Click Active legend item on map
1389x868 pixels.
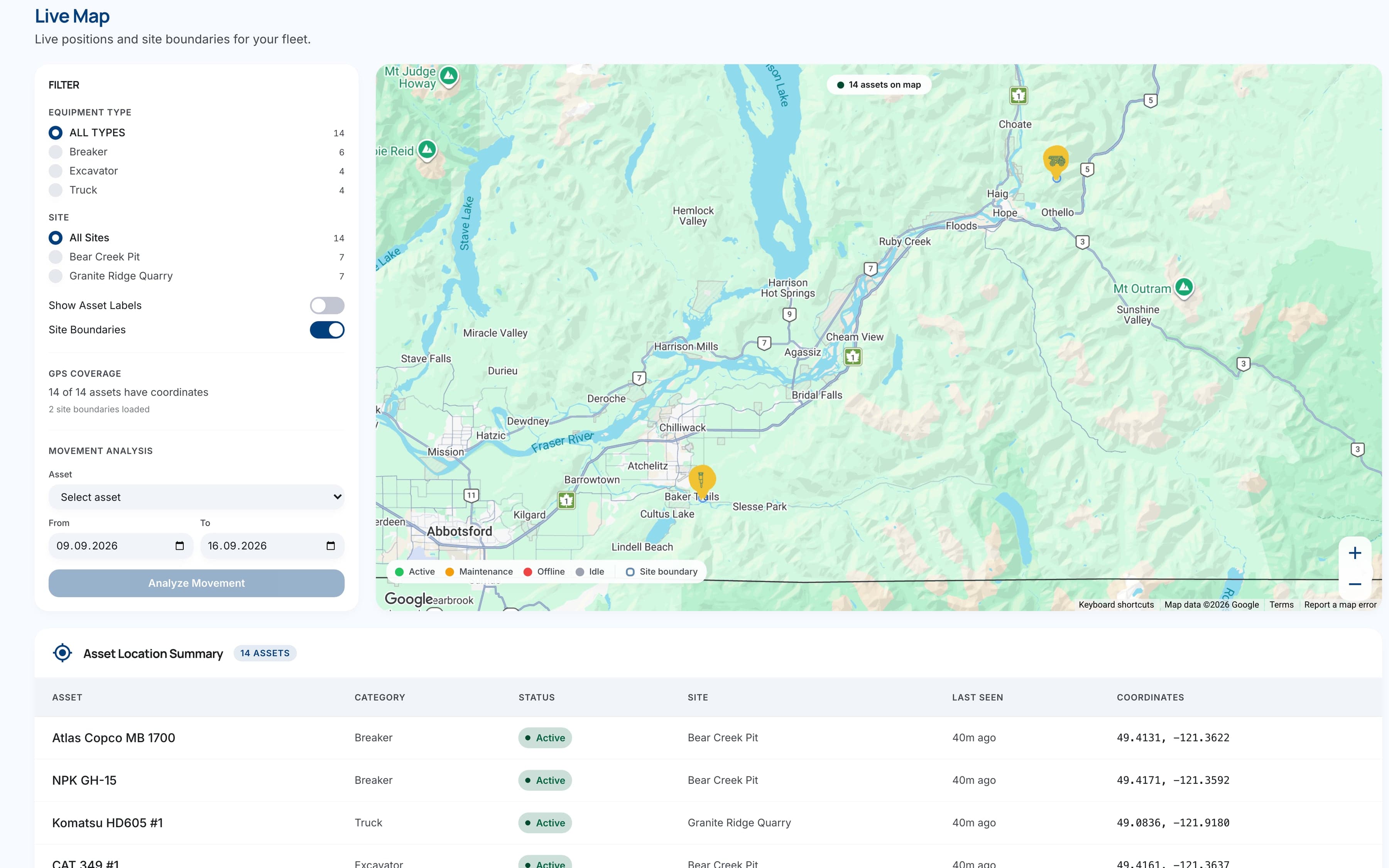[415, 571]
